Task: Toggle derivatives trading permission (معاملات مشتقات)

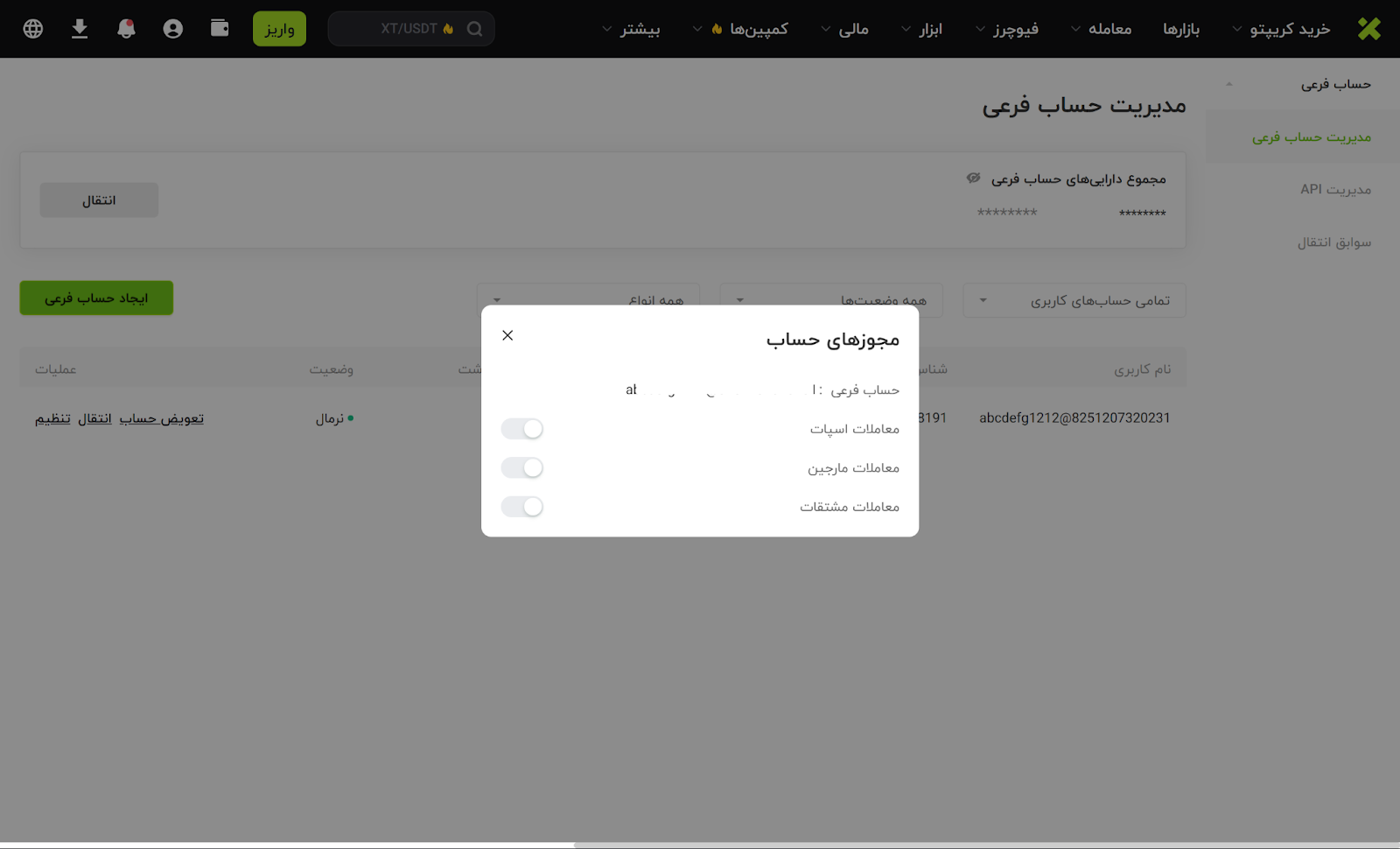Action: point(522,507)
